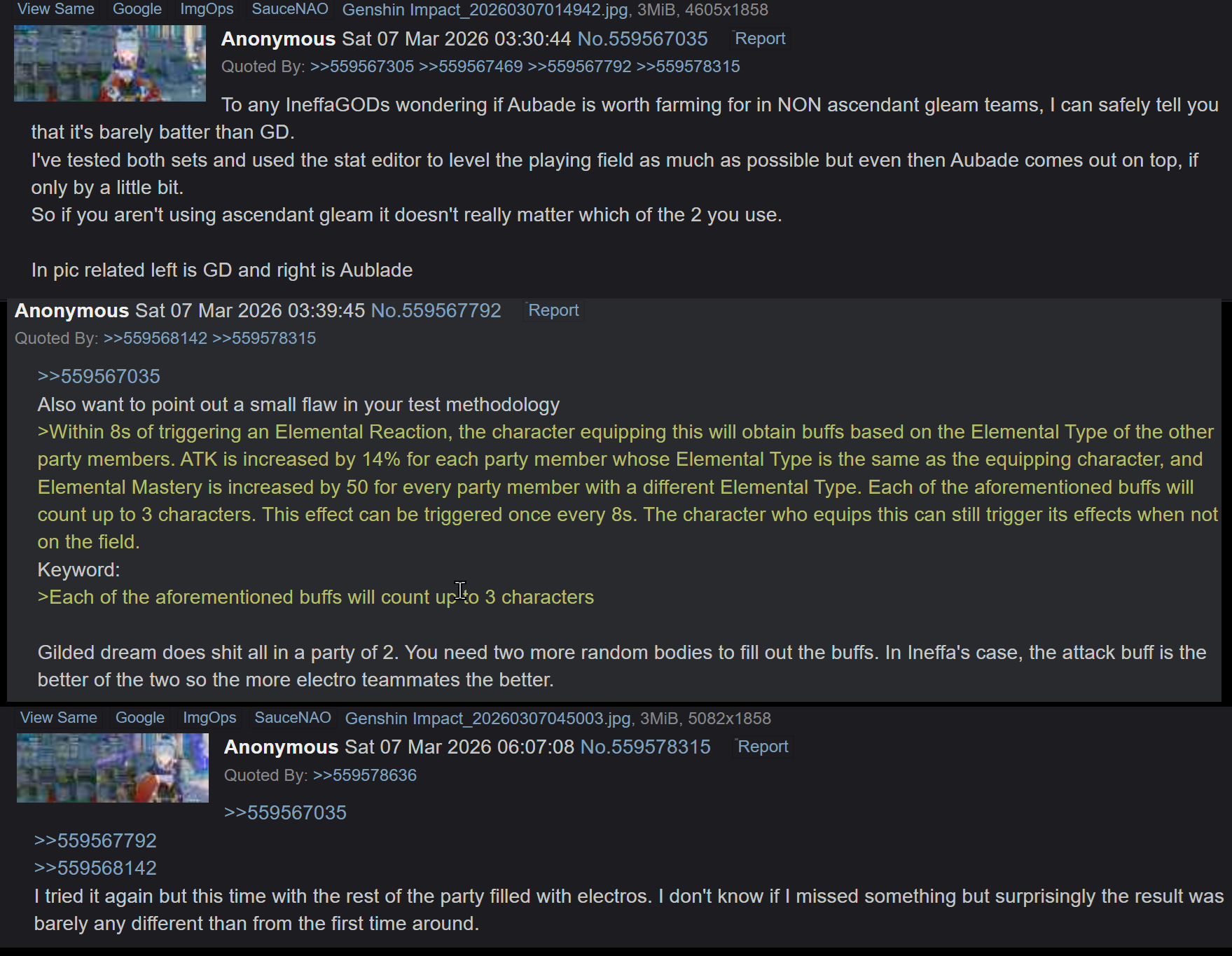Open the third post's image thumbnail
The image size is (1232, 956).
click(x=113, y=768)
